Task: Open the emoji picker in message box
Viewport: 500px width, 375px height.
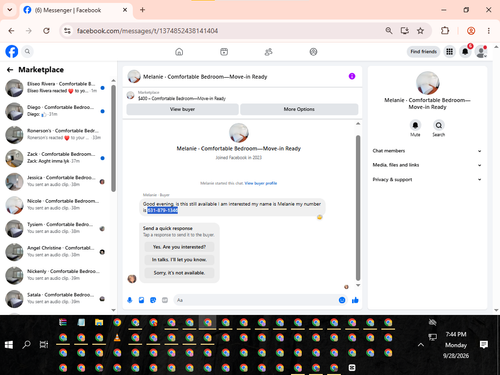Action: click(342, 300)
